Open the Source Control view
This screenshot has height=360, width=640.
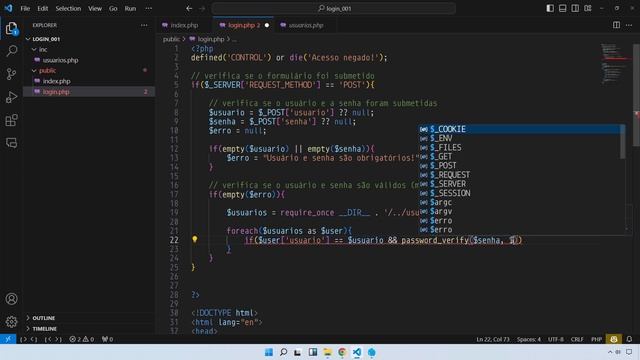[x=11, y=74]
